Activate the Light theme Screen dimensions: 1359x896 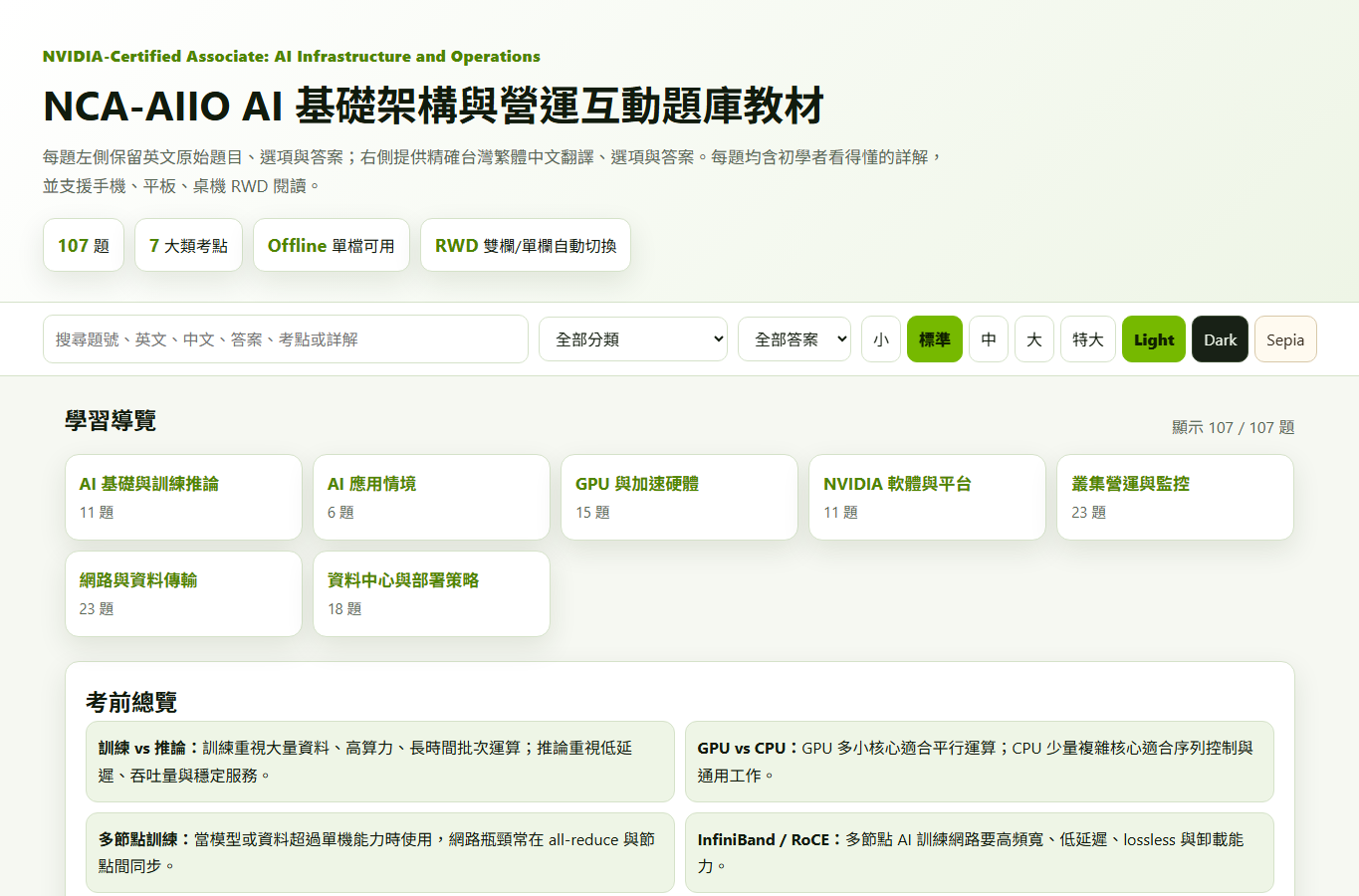click(1154, 339)
